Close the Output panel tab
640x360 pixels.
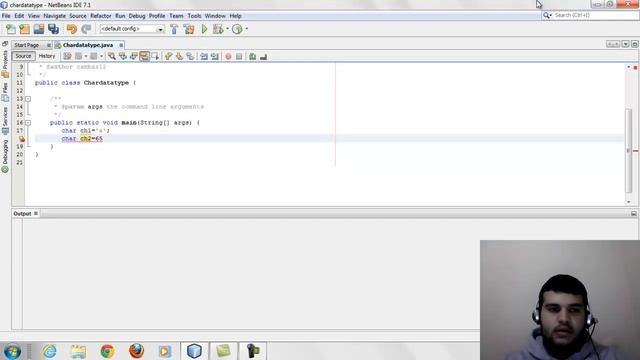[x=36, y=213]
